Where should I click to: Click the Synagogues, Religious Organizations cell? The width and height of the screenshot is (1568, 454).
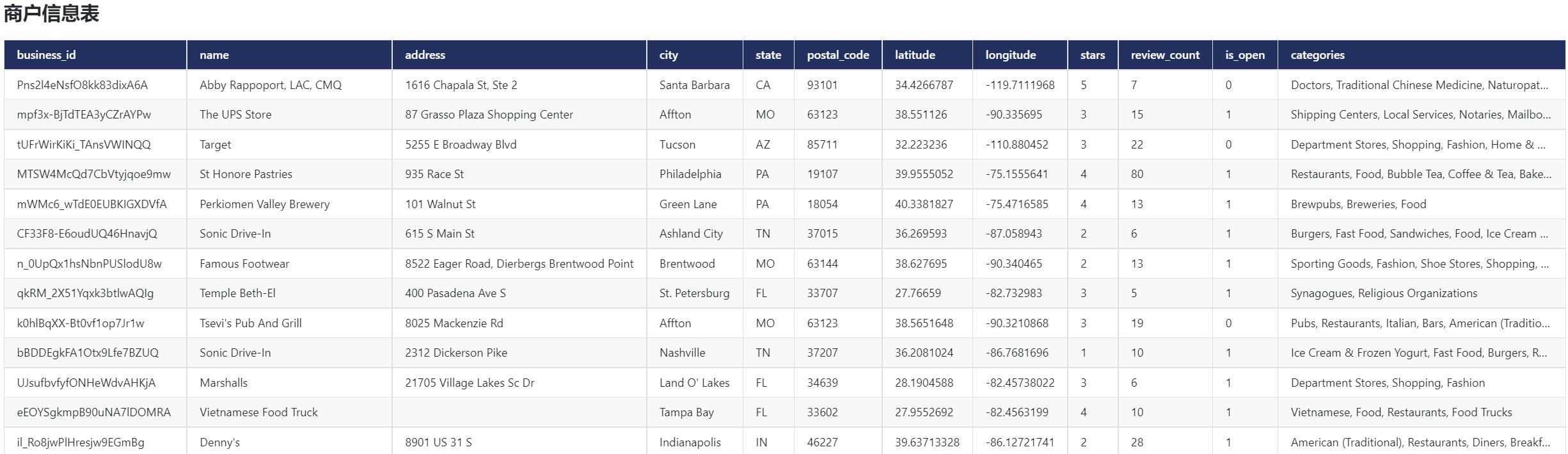pyautogui.click(x=1384, y=293)
